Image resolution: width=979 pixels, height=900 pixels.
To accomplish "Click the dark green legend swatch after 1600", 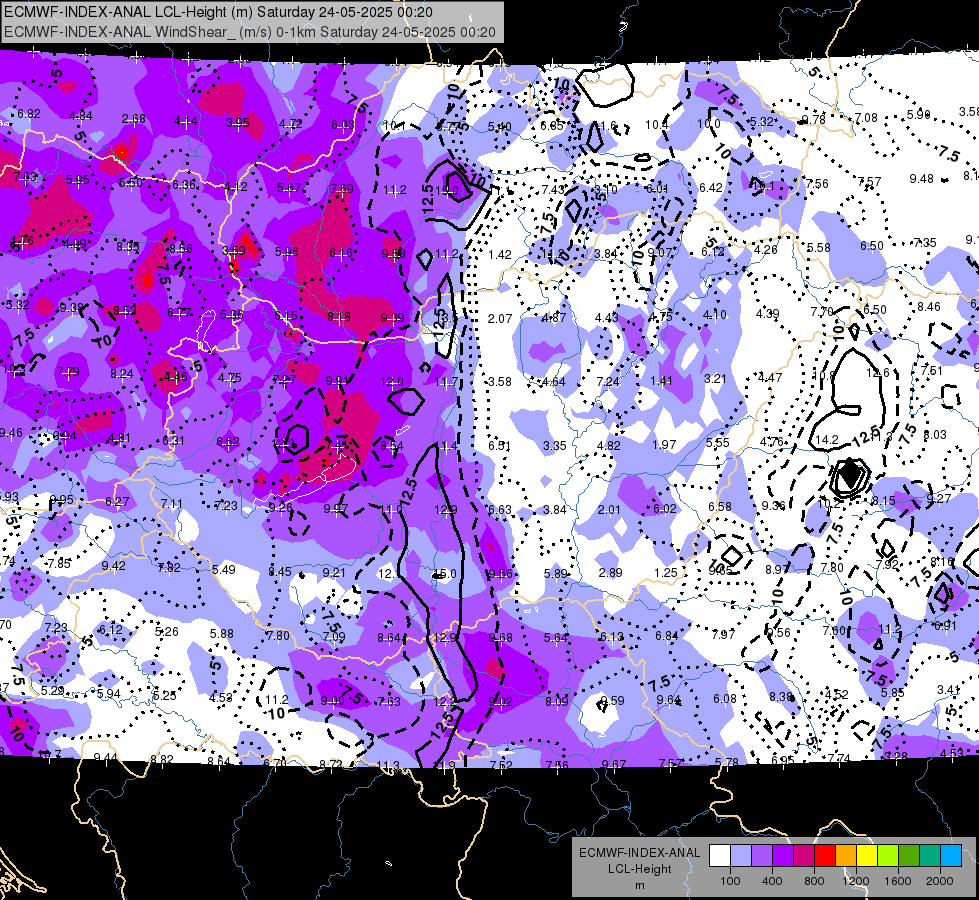I will (x=909, y=856).
